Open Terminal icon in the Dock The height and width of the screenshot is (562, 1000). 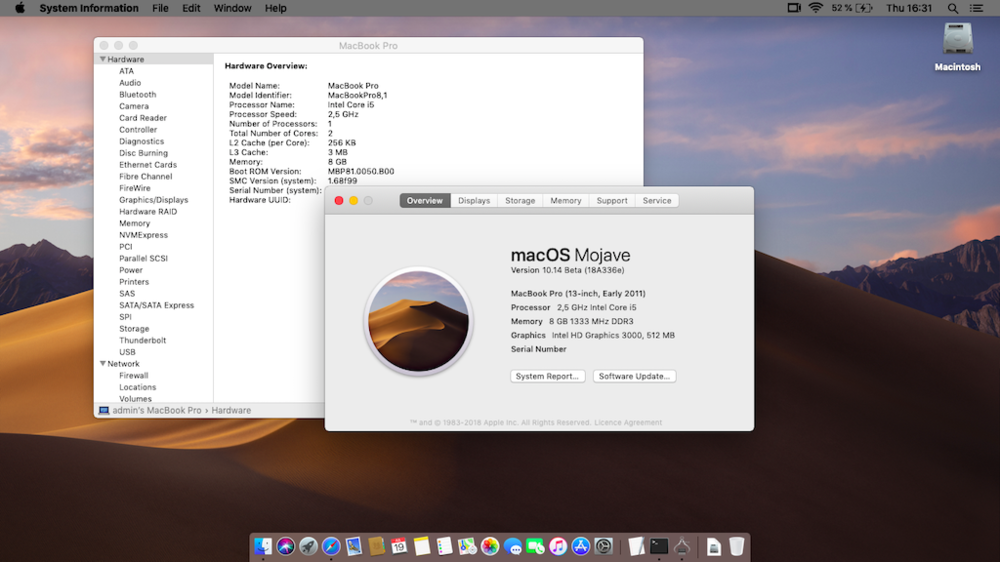click(659, 547)
